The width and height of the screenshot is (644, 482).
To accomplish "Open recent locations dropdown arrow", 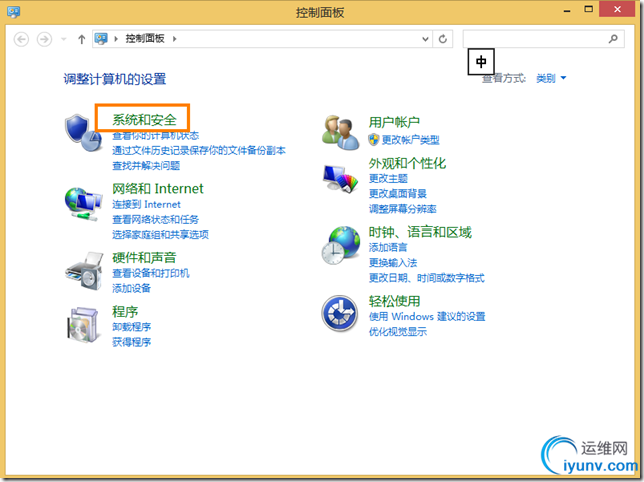I will (64, 39).
